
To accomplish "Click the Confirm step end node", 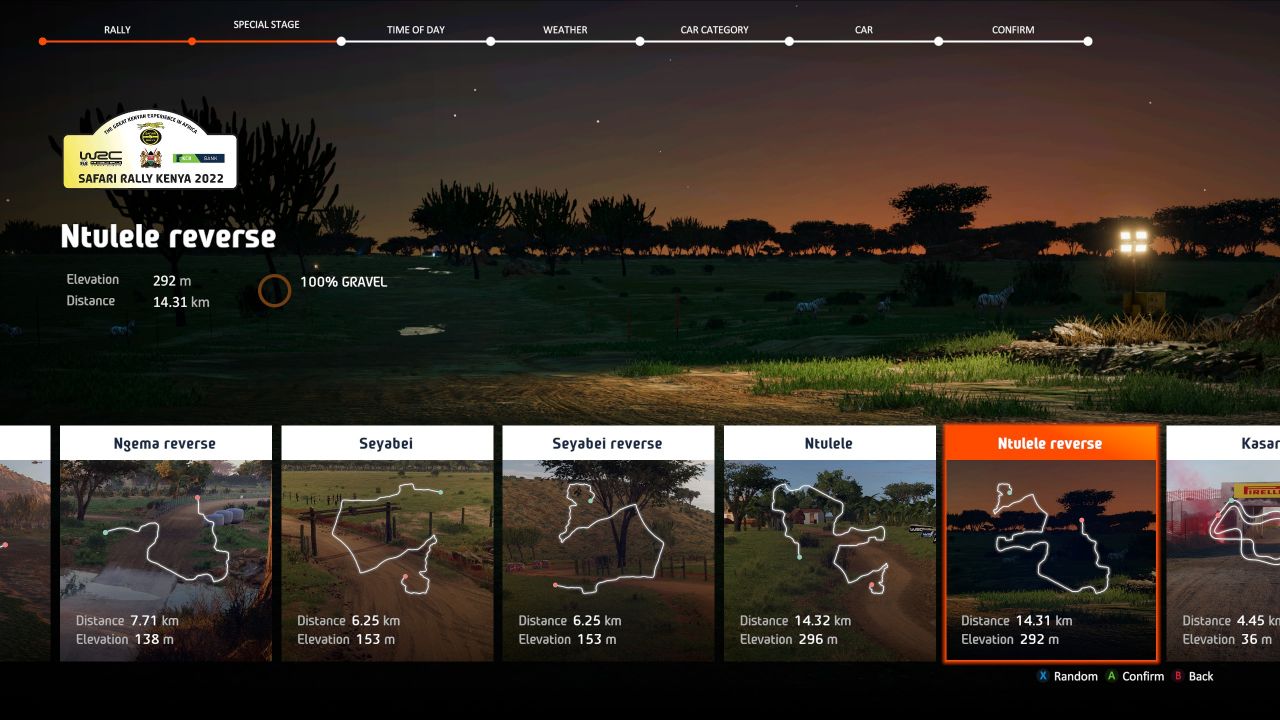I will click(1087, 41).
